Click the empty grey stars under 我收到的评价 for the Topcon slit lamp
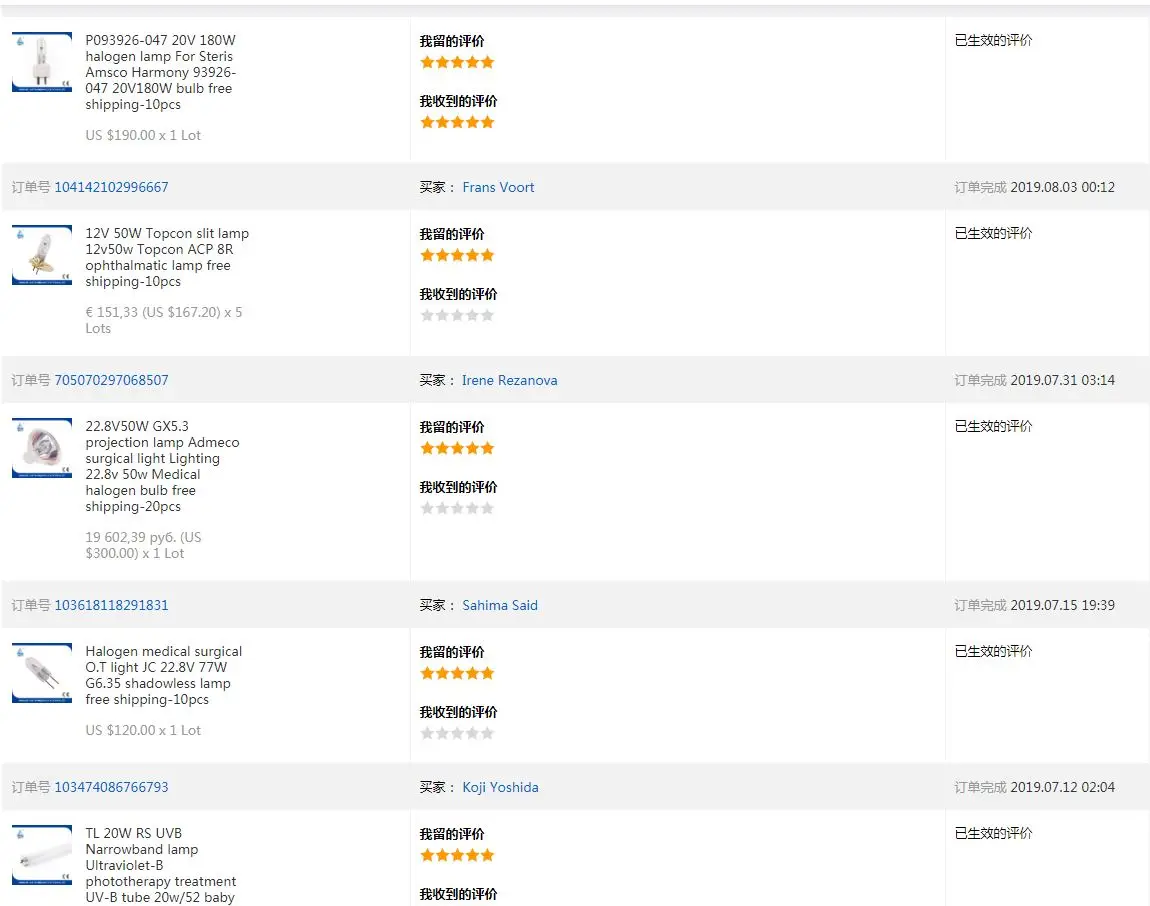 (x=457, y=315)
